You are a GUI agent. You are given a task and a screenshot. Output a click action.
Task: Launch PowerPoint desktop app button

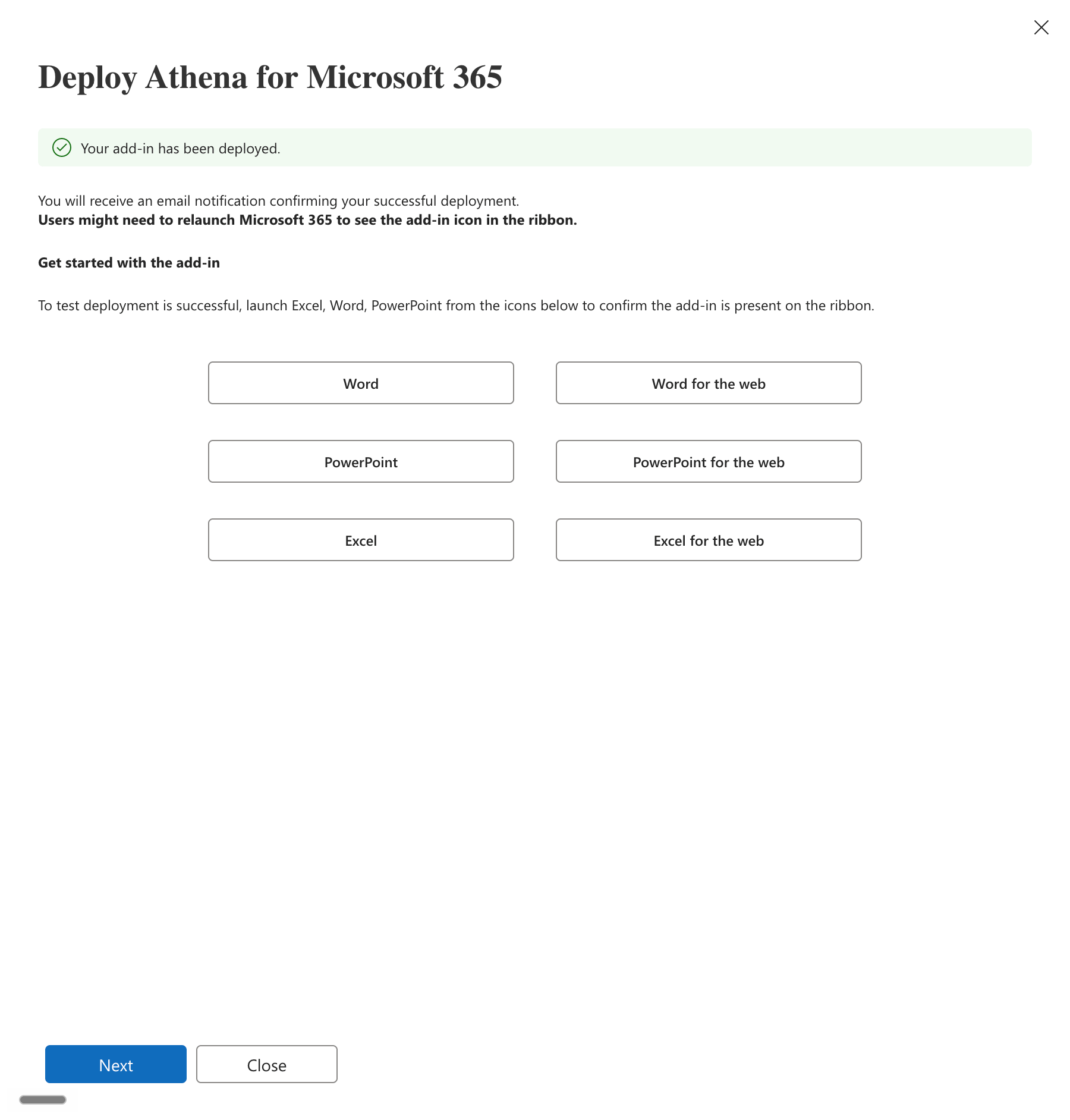[x=361, y=461]
